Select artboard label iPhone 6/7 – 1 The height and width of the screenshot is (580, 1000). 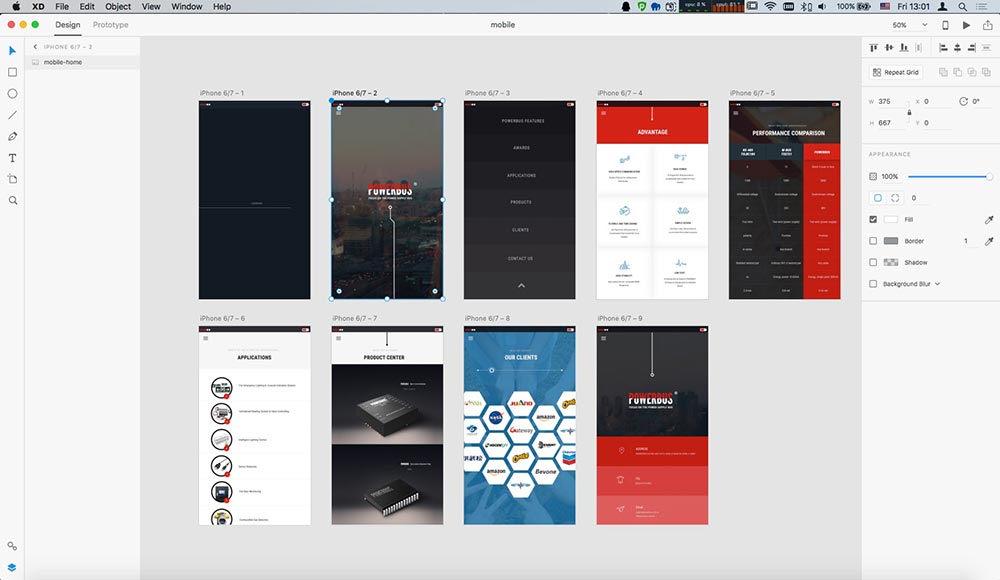click(x=222, y=93)
